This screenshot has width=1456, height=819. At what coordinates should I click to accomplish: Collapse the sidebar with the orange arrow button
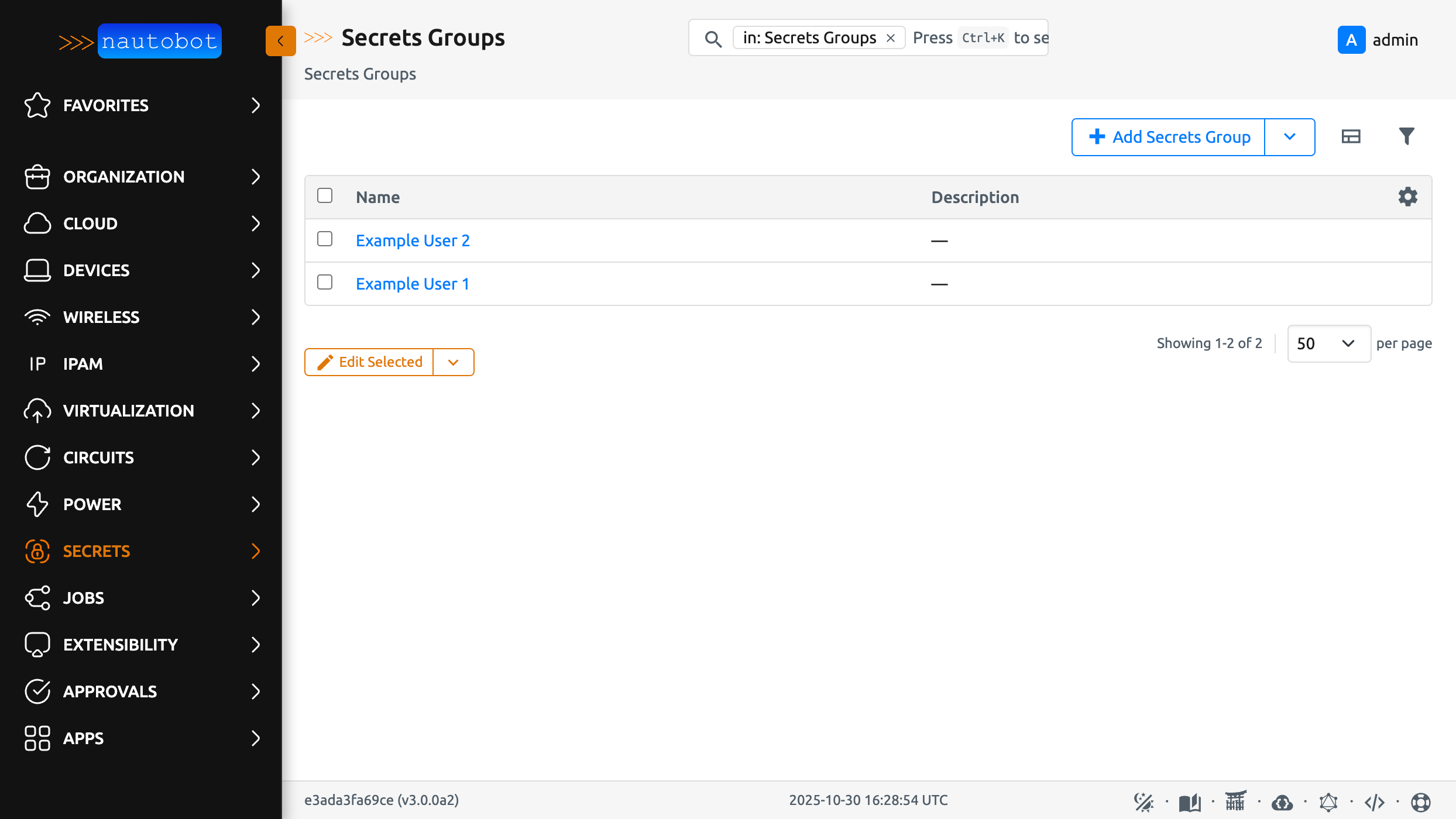pyautogui.click(x=280, y=40)
